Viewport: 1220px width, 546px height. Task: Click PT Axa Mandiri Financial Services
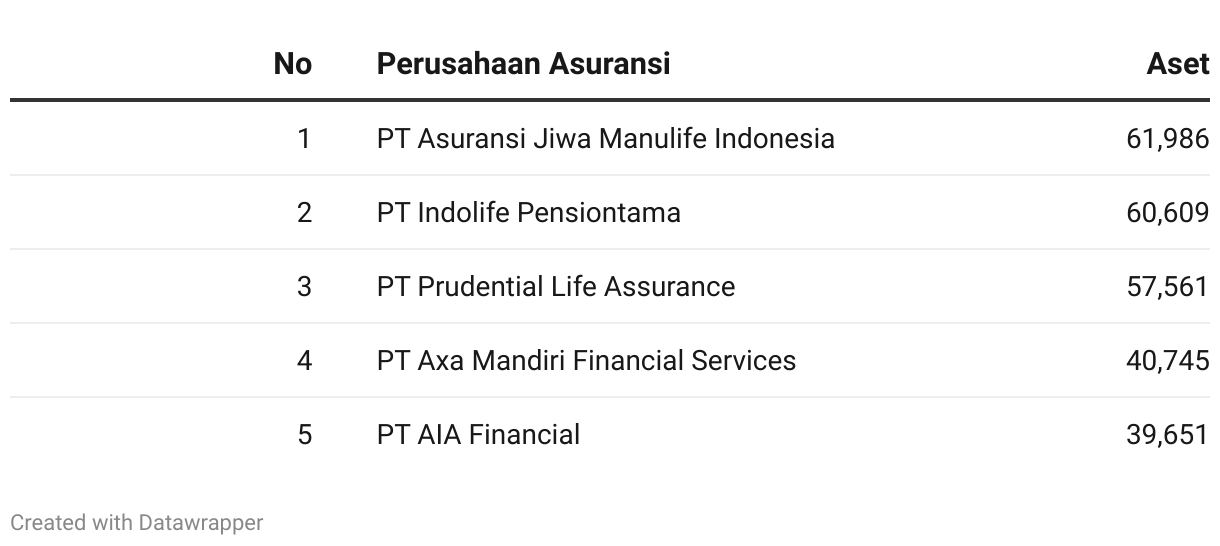[x=586, y=360]
